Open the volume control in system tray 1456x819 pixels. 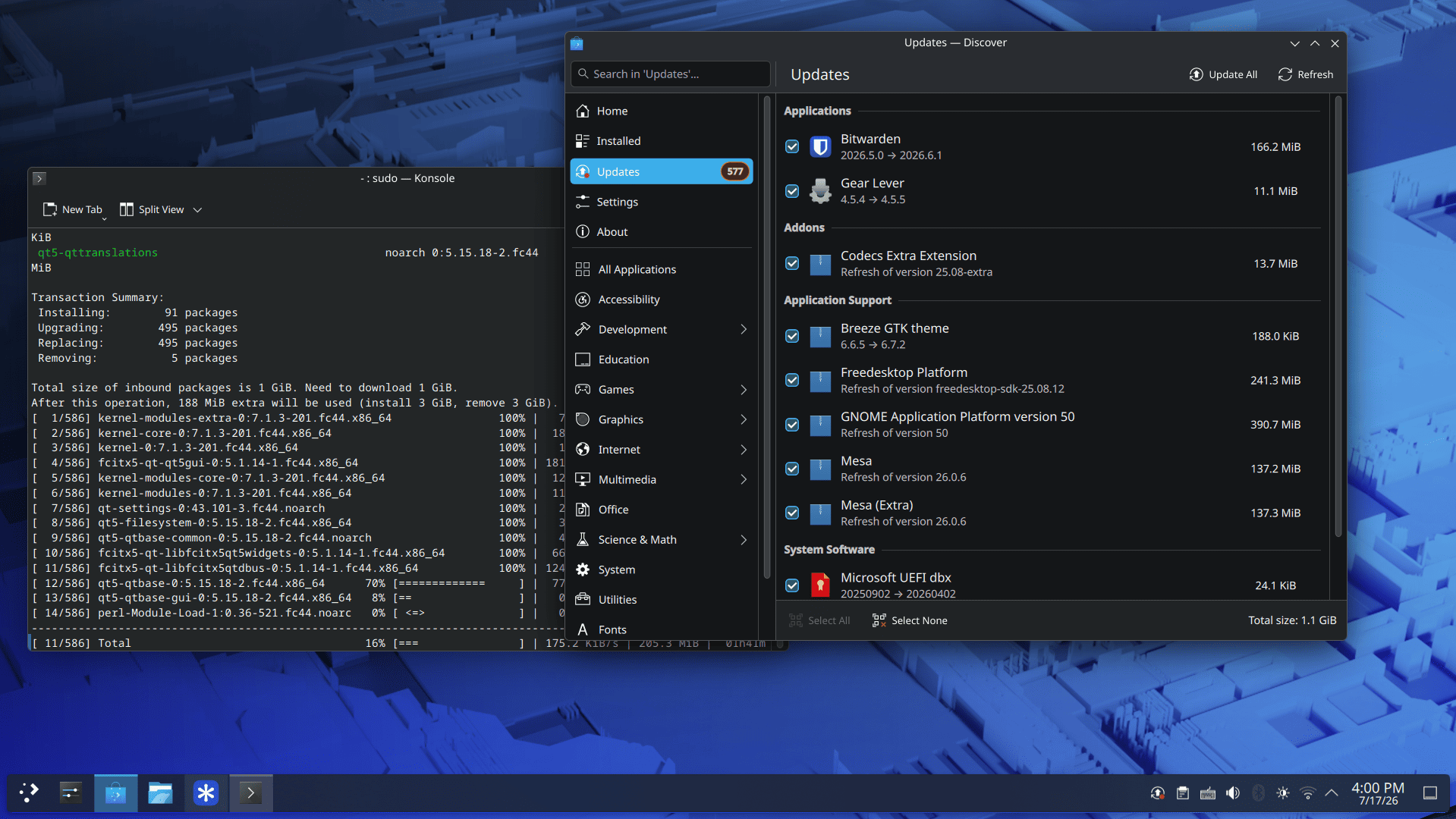click(x=1233, y=793)
